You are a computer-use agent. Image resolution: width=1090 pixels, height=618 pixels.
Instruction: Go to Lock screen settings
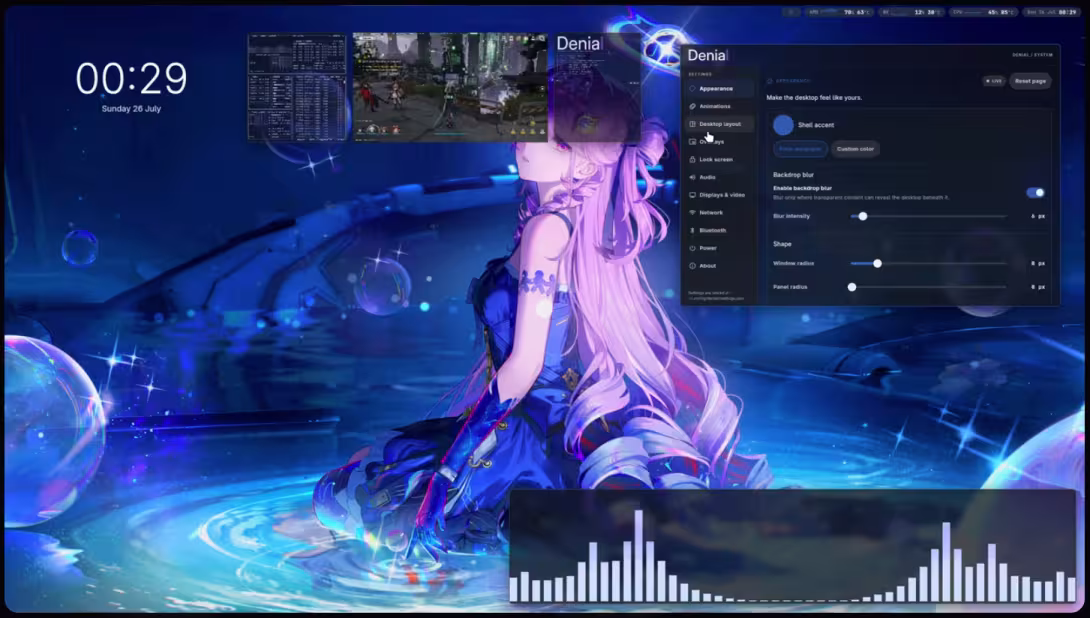(x=719, y=159)
